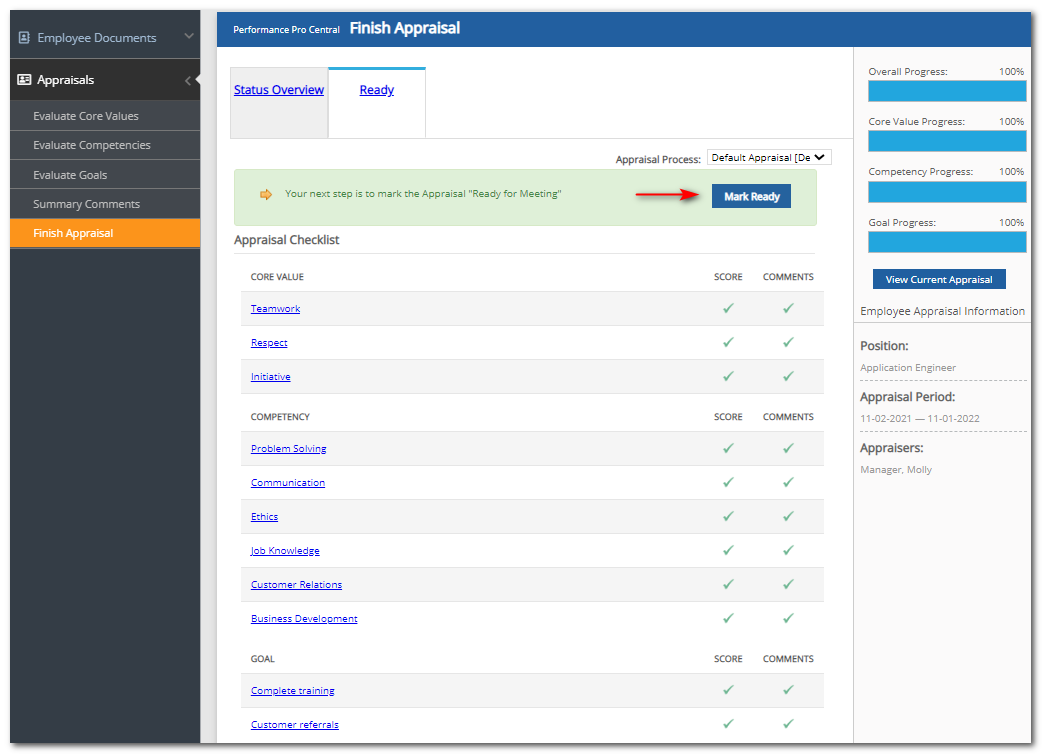Open the Customer Relations competency link
The height and width of the screenshot is (754, 1042).
pyautogui.click(x=296, y=585)
